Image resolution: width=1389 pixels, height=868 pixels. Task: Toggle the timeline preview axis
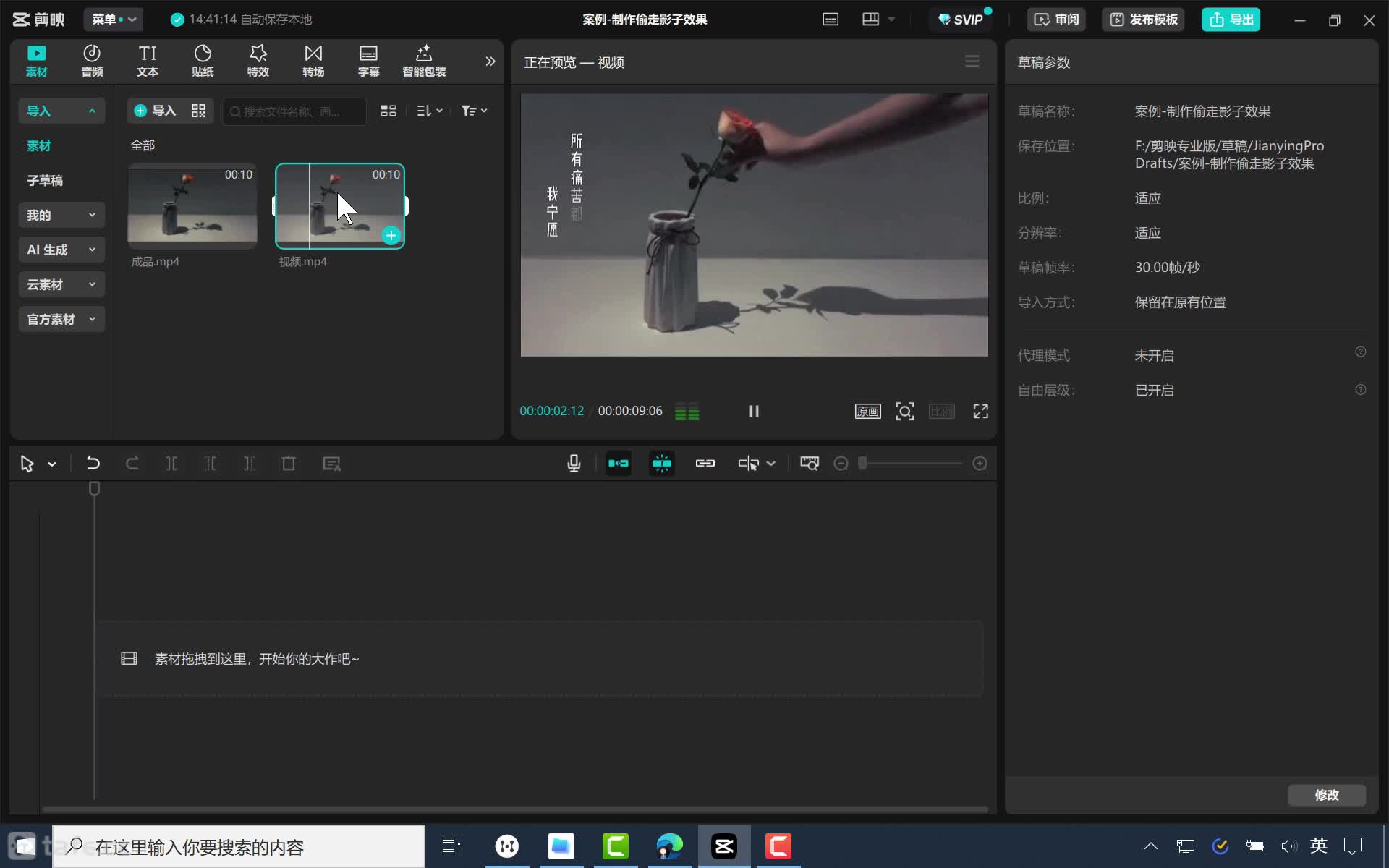click(749, 464)
